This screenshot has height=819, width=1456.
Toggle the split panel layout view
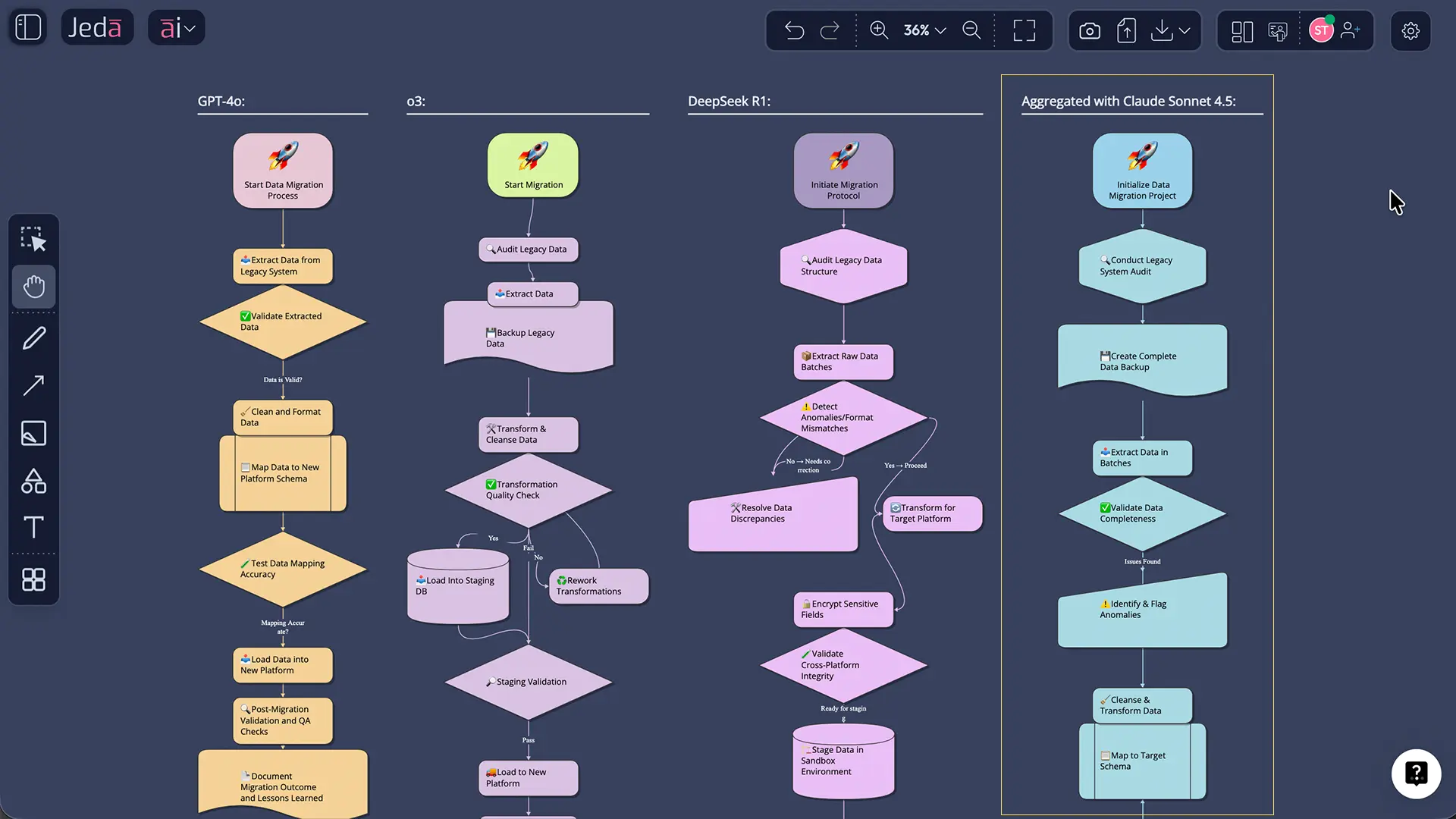pos(1241,31)
